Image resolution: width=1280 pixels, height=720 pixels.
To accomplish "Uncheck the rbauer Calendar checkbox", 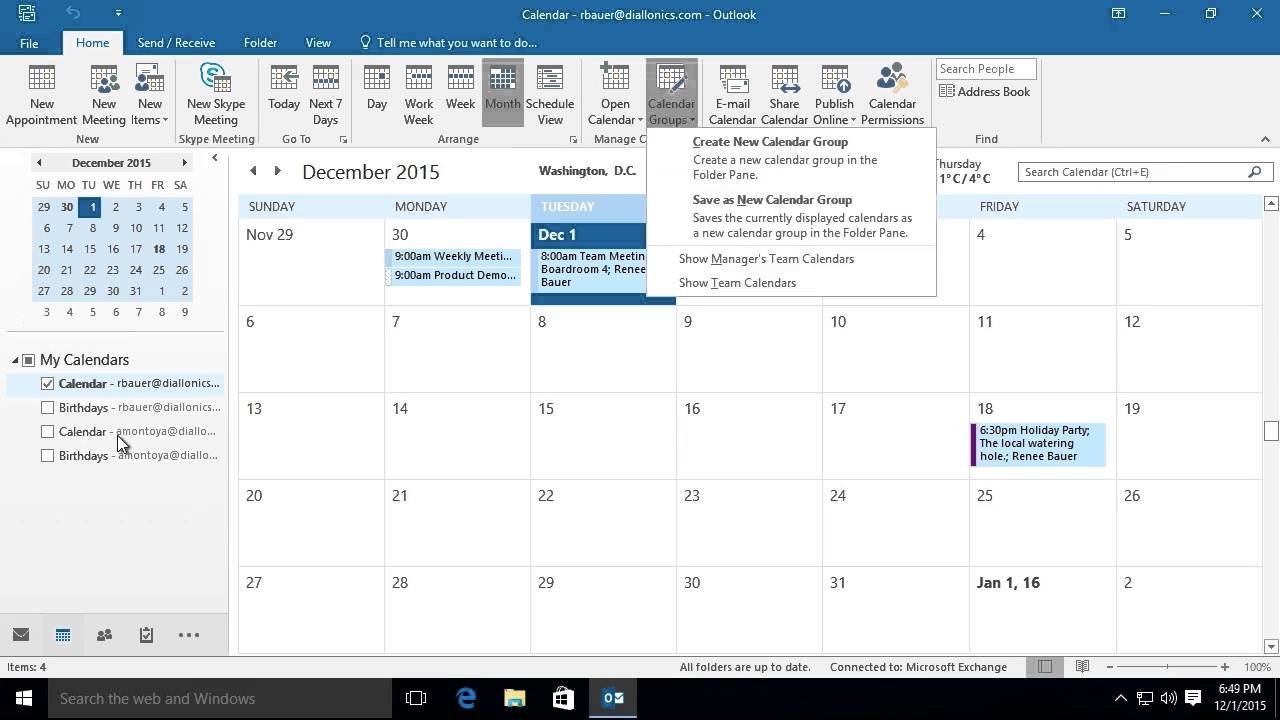I will click(x=47, y=383).
